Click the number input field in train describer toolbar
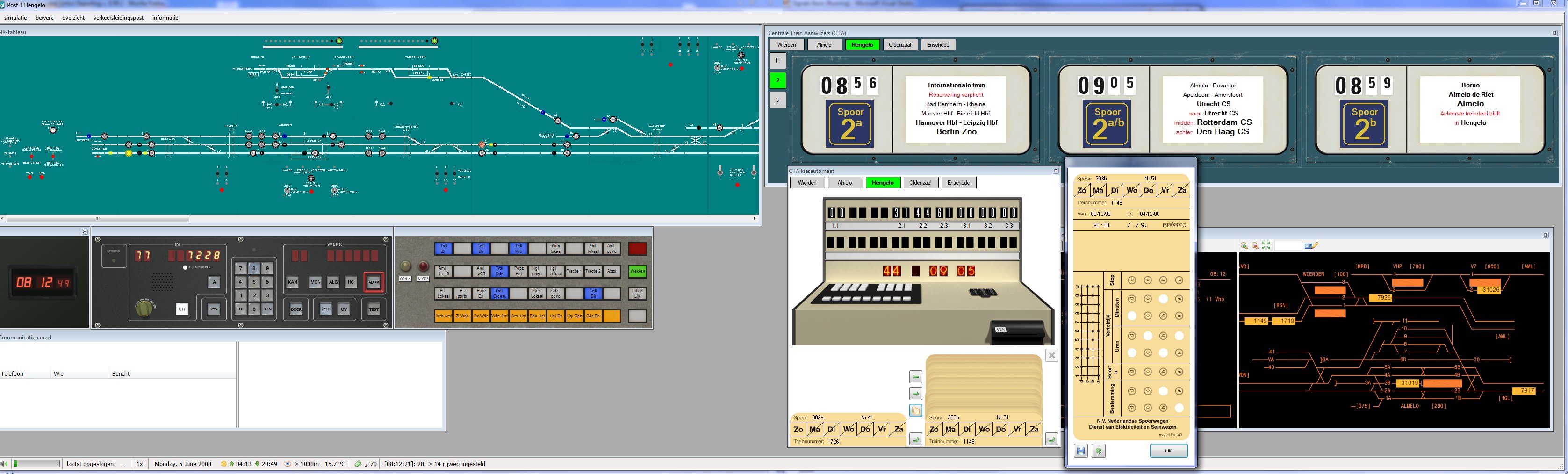Image resolution: width=1568 pixels, height=474 pixels. tap(1287, 246)
